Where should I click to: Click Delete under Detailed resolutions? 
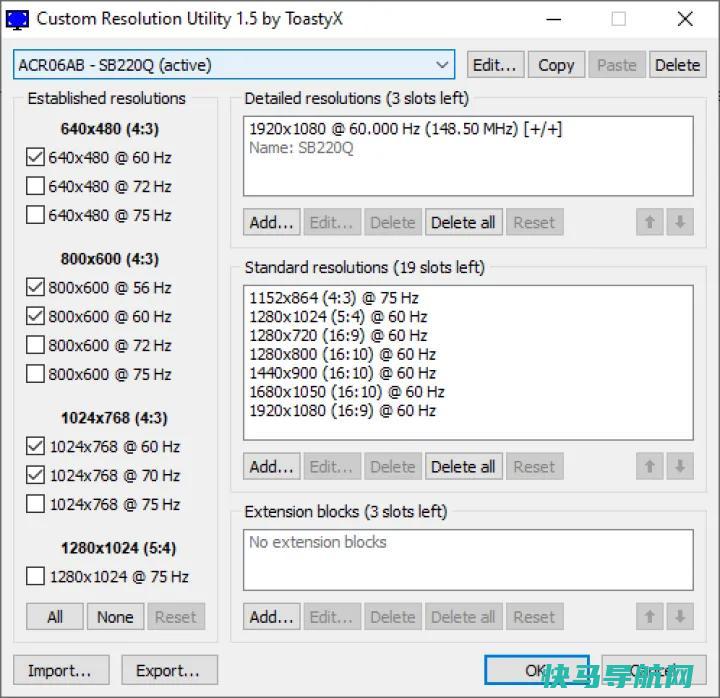point(393,223)
